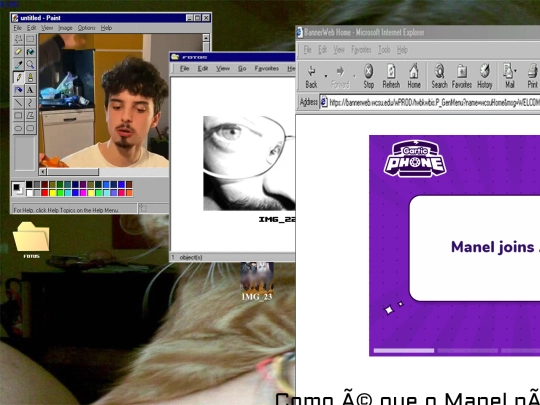Pick the orange swatch in Paint's palette
This screenshot has height=405, width=540.
click(x=129, y=193)
